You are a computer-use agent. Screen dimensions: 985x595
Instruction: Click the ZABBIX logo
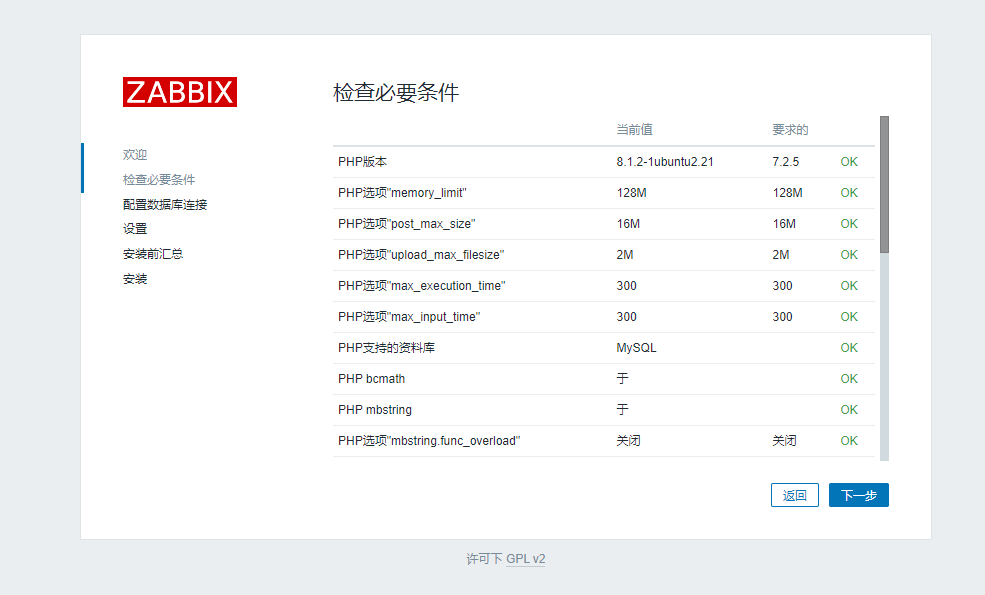point(180,91)
